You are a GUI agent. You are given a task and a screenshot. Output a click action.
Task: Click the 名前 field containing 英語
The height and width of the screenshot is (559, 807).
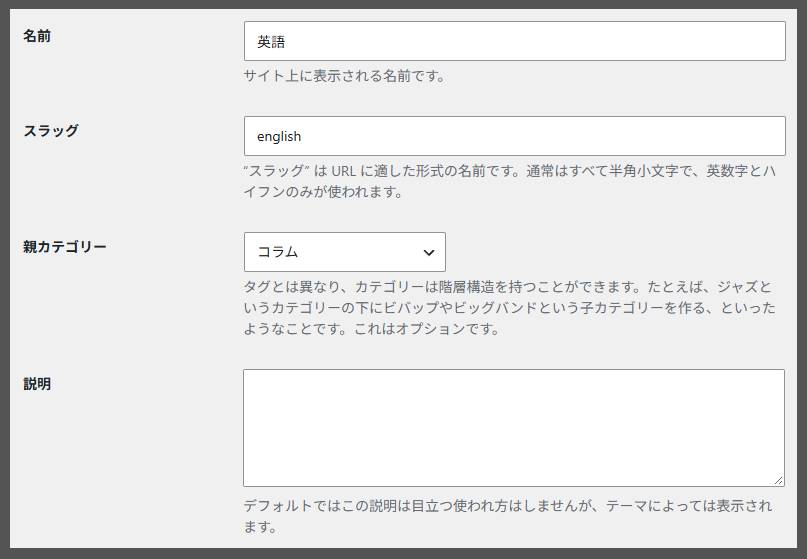[x=515, y=41]
